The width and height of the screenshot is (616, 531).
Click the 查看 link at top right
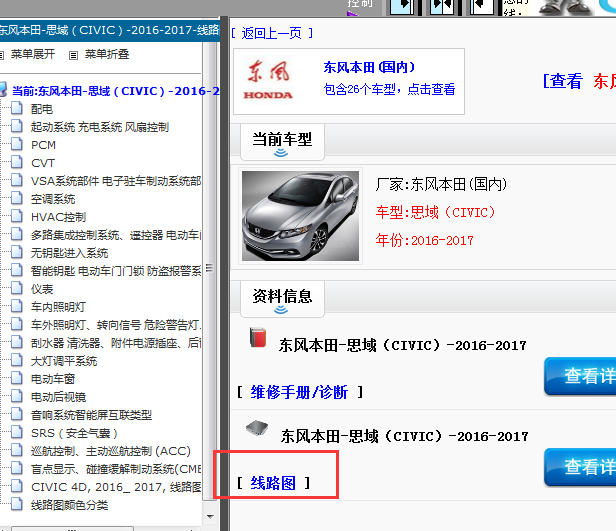click(x=563, y=81)
